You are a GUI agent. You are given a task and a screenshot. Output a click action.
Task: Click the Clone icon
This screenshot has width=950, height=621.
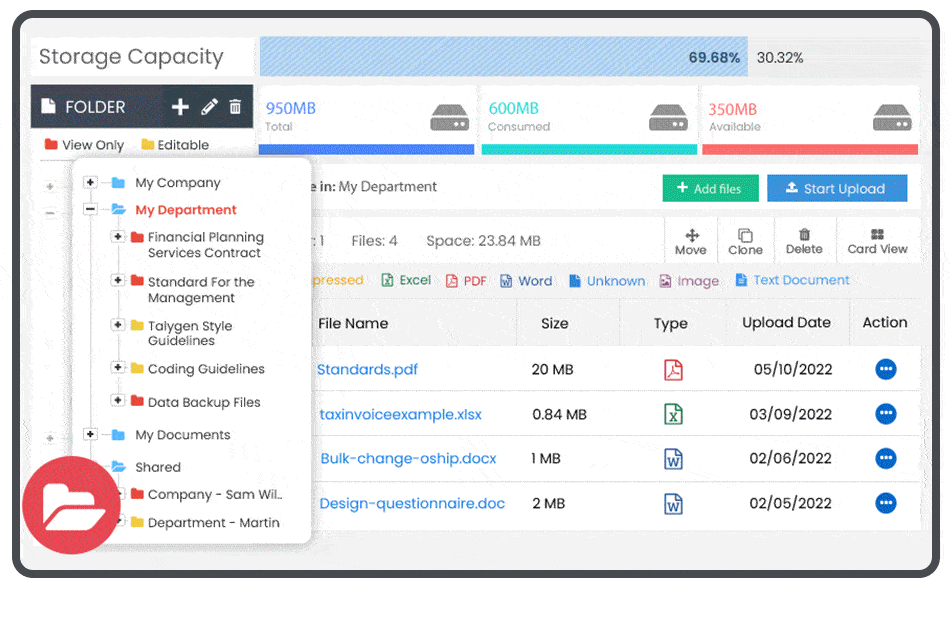(745, 239)
